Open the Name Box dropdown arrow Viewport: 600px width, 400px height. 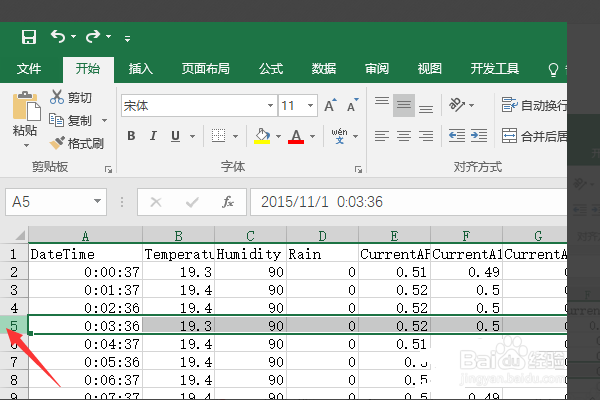[x=98, y=201]
